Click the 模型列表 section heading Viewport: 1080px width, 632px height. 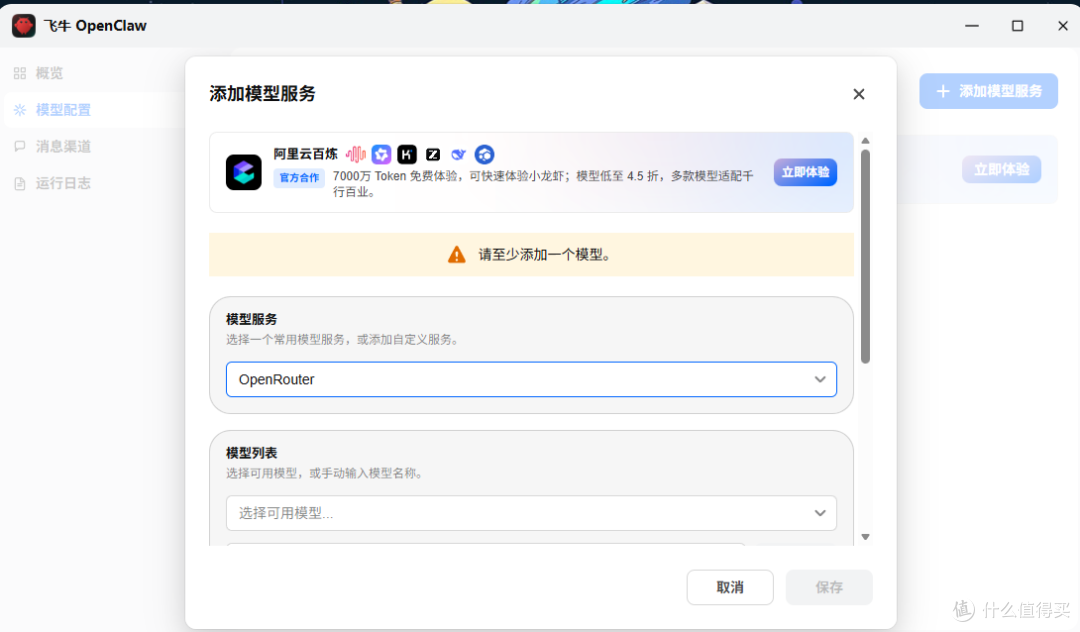coord(251,453)
